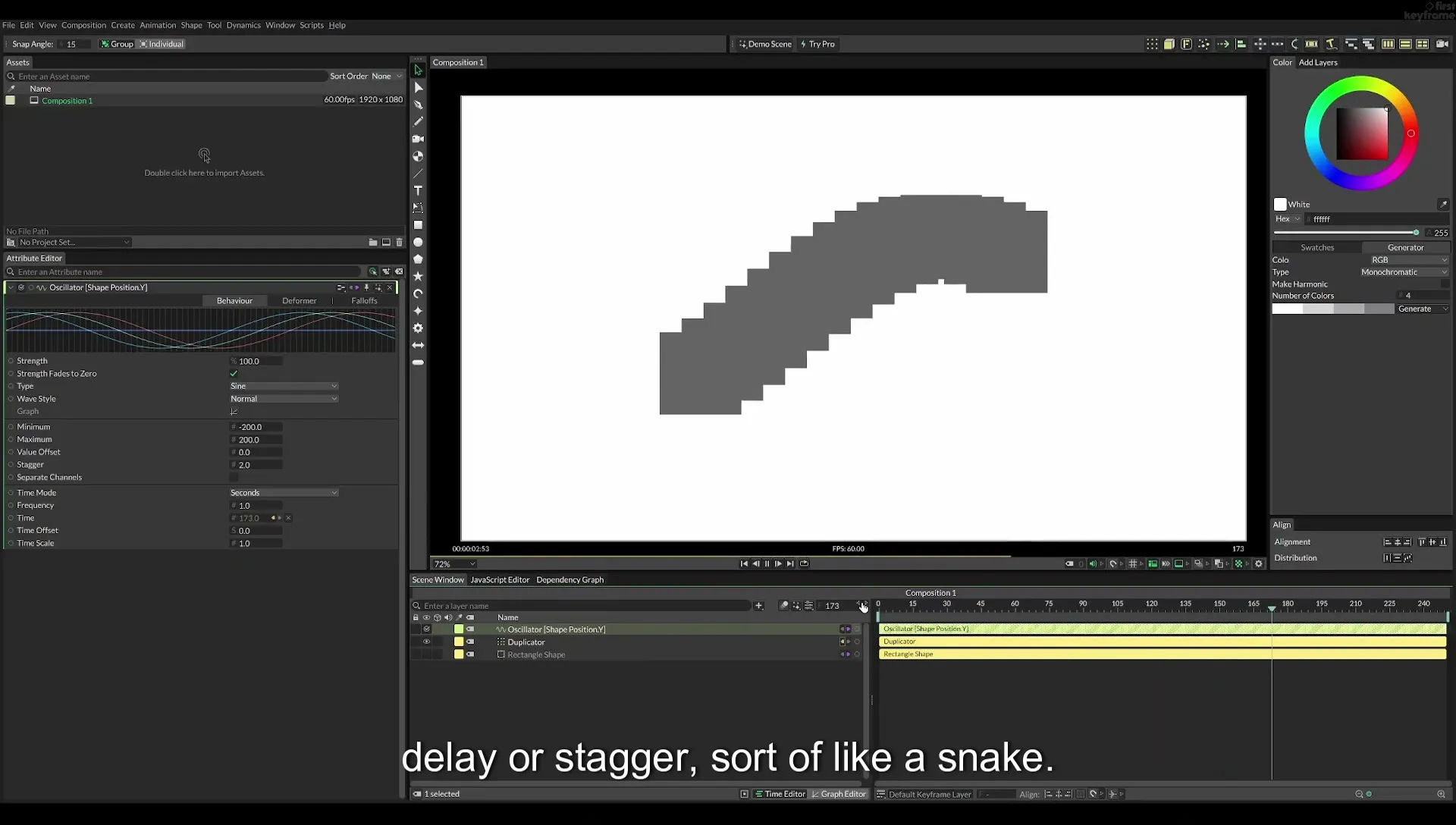This screenshot has height=825, width=1456.
Task: Toggle viewport audio speaker icon
Action: tap(1093, 563)
